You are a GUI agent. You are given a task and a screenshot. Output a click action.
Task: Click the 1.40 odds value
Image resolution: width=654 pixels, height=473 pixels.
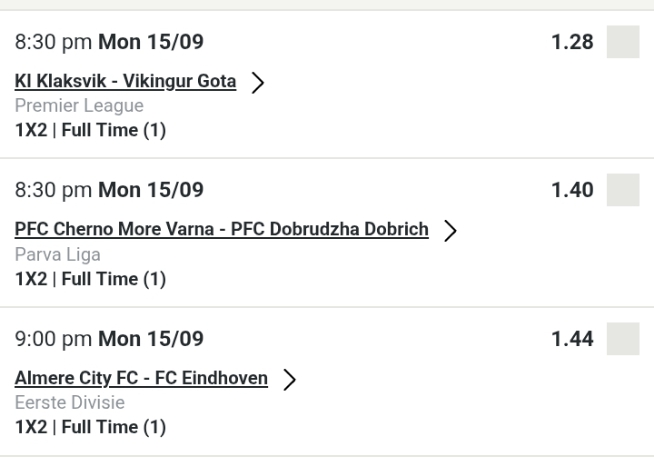tap(574, 190)
